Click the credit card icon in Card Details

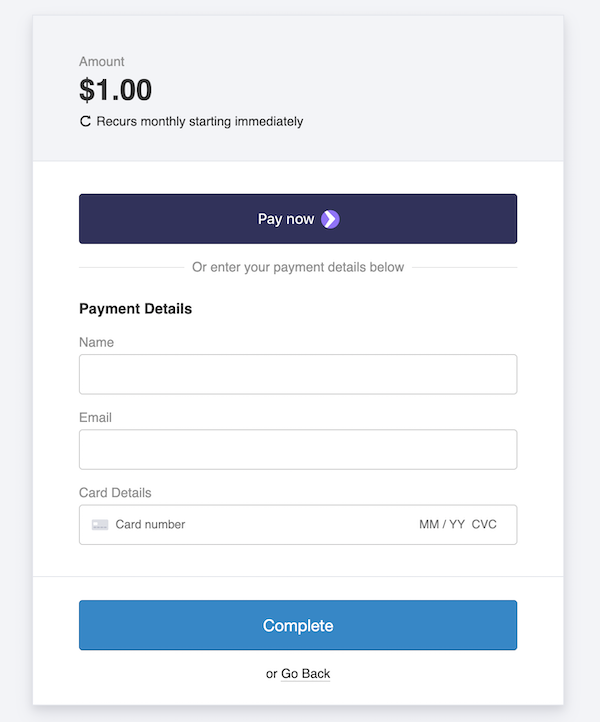pos(100,525)
